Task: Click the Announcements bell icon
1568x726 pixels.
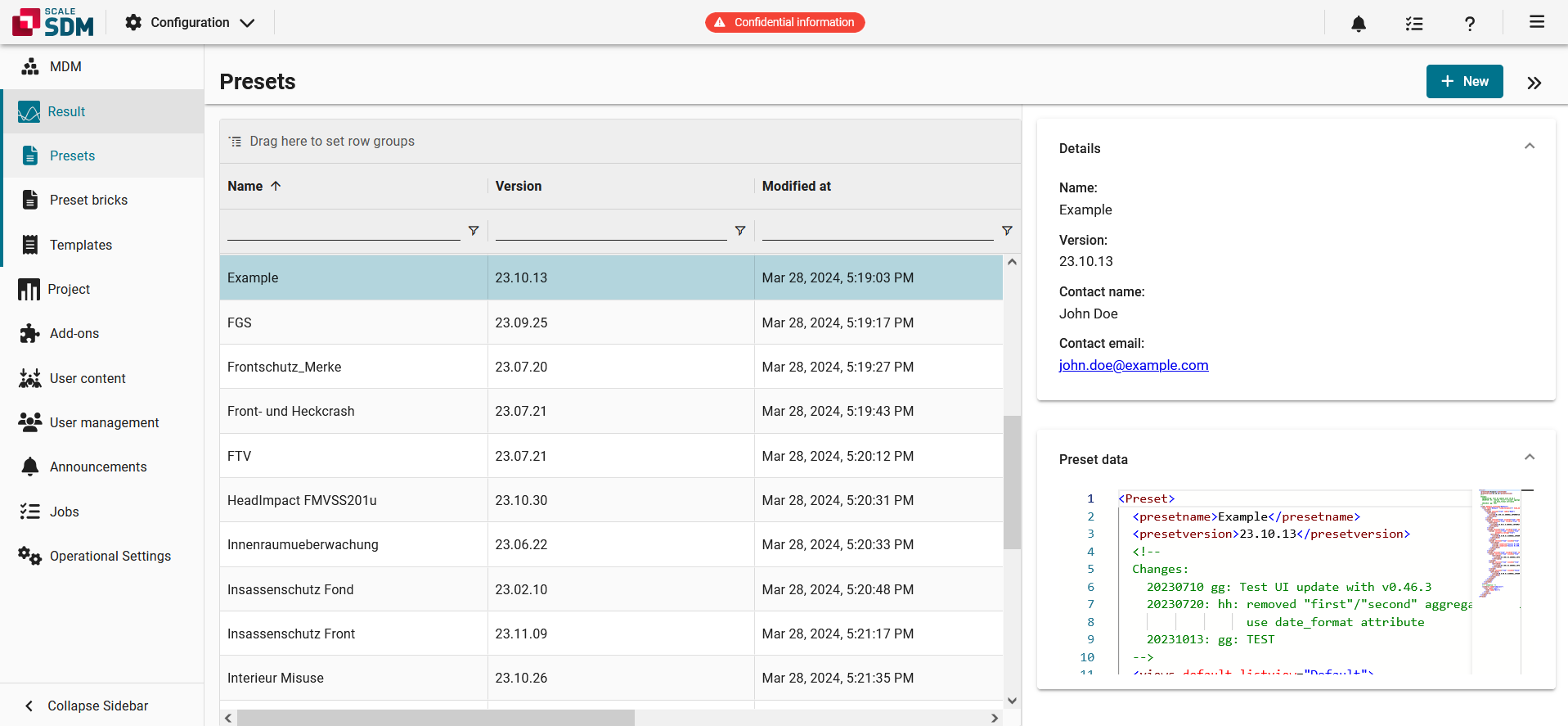Action: click(30, 467)
